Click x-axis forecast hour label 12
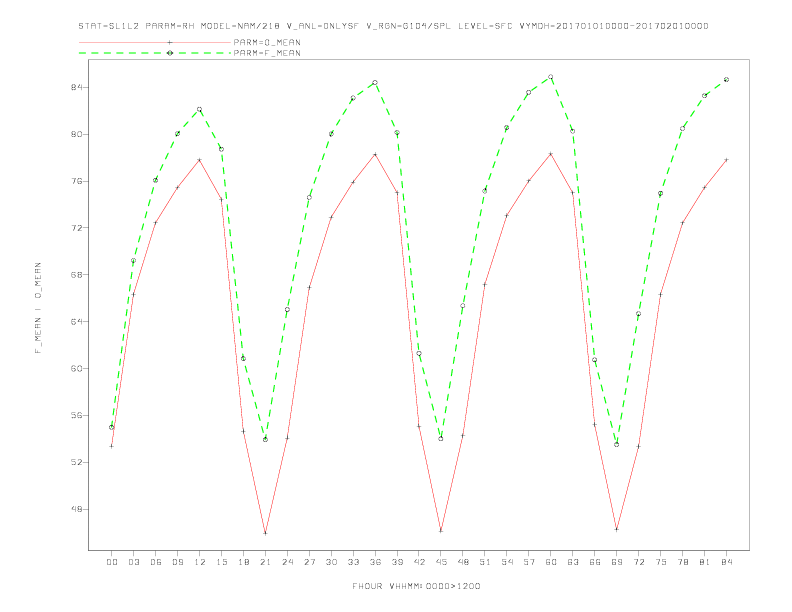 200,562
